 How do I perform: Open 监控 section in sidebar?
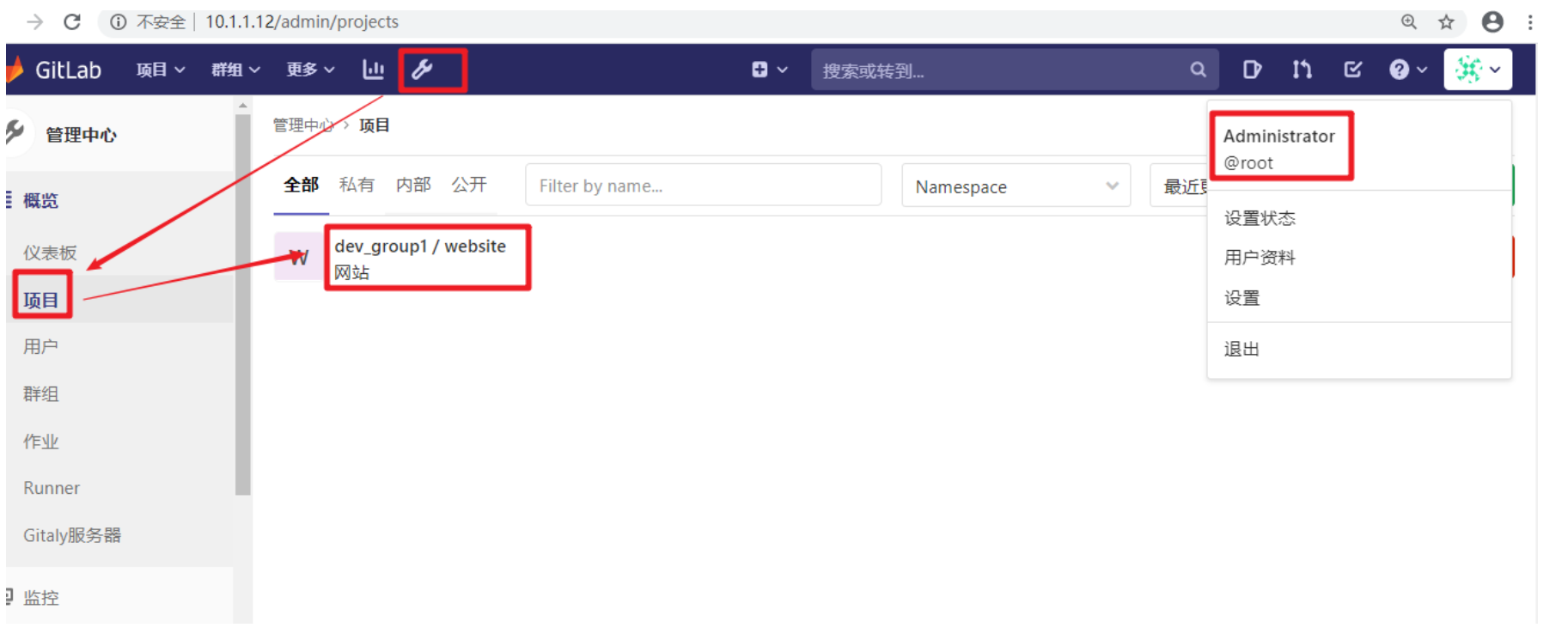click(40, 597)
